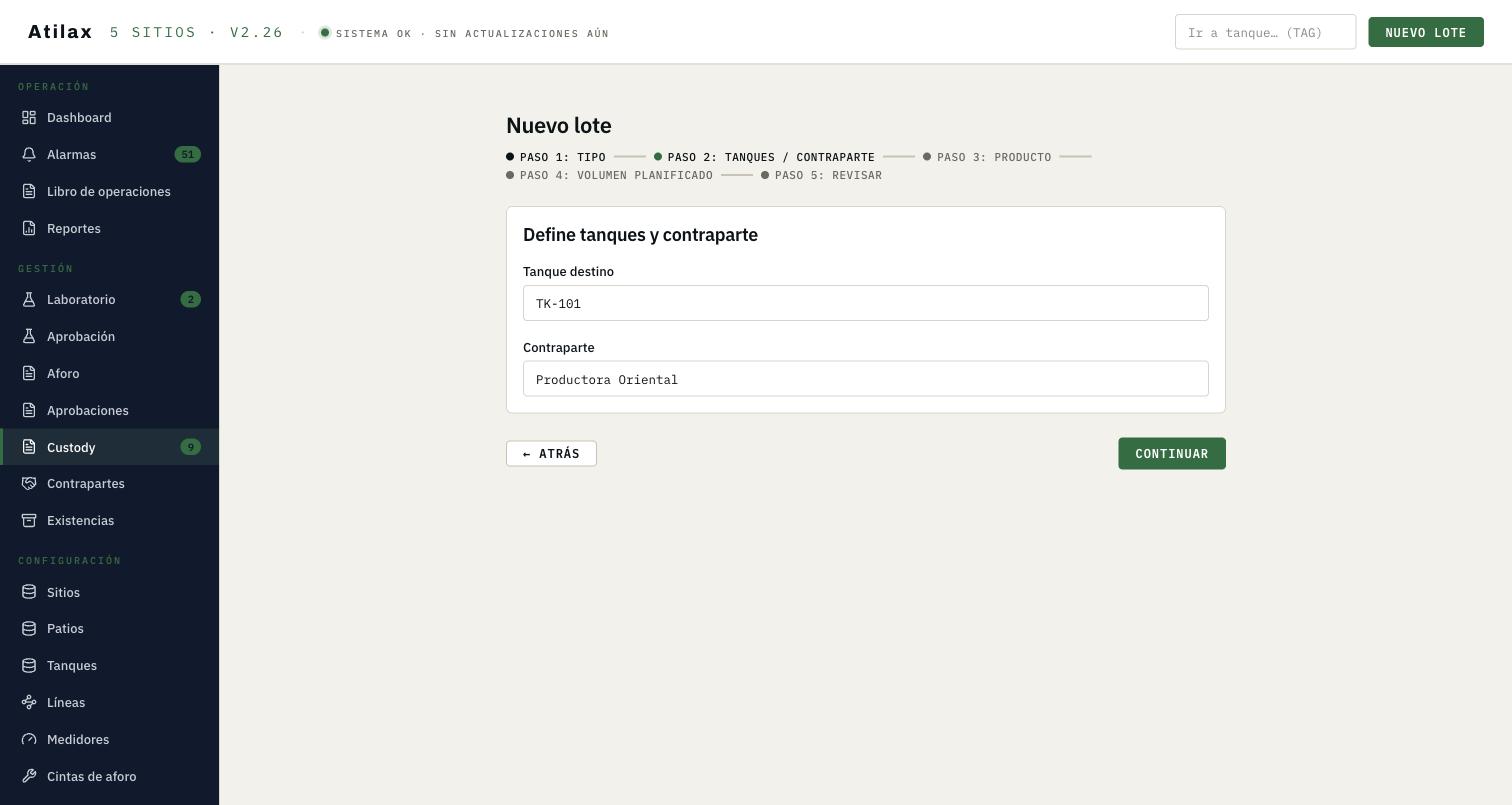Image resolution: width=1512 pixels, height=805 pixels.
Task: Click the Existencias archive box icon
Action: [x=29, y=521]
